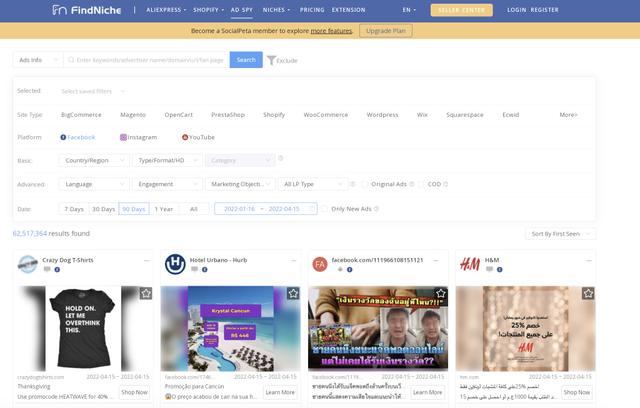640x408 pixels.
Task: Enable the Original Ads checkbox
Action: click(x=364, y=184)
